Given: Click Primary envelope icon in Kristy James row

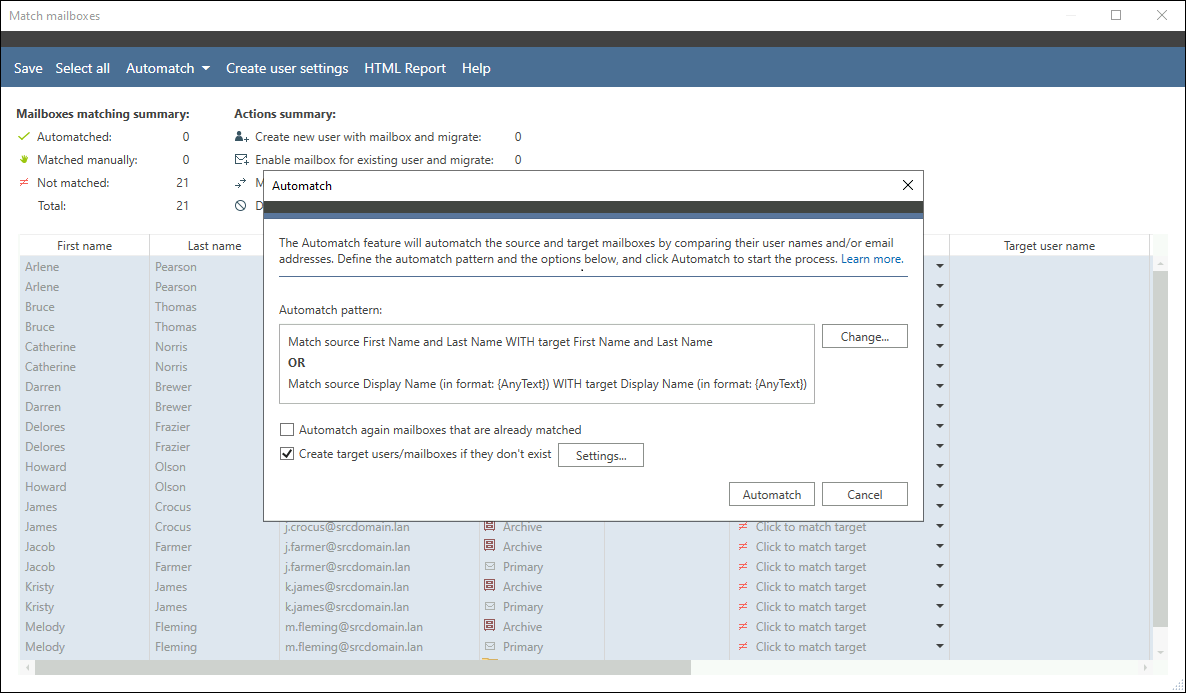Looking at the screenshot, I should 490,607.
